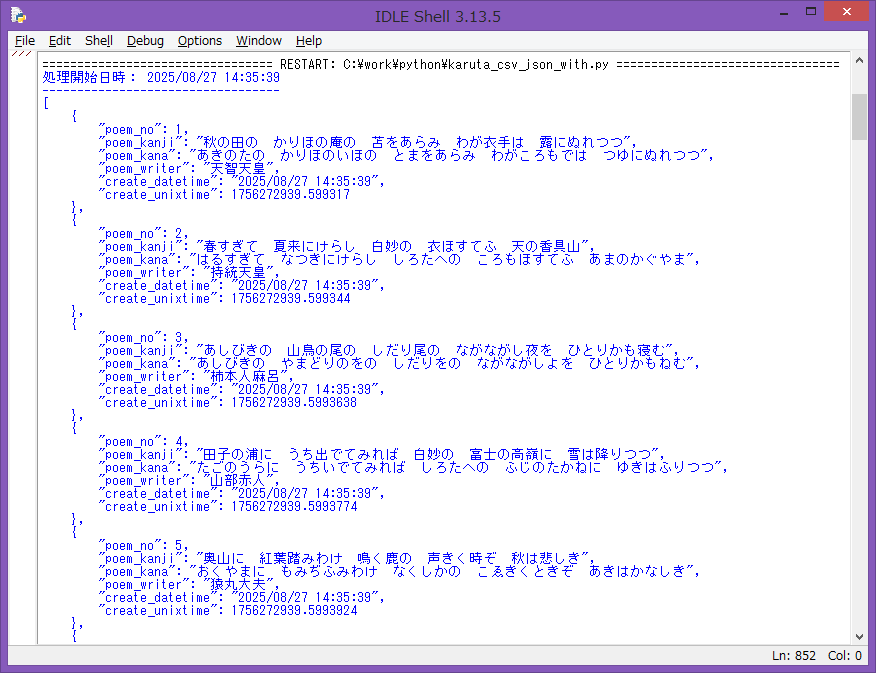Screen dimensions: 876x673
Task: Open the Edit menu
Action: tap(60, 41)
